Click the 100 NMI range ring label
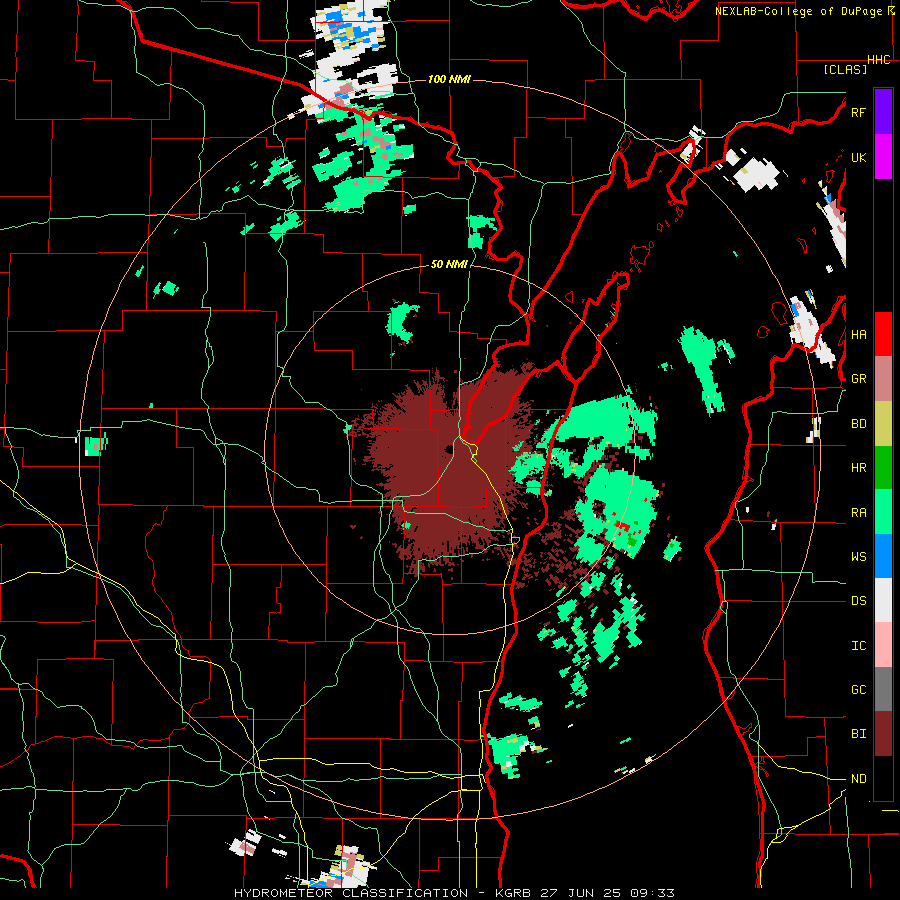Screen dimensions: 900x900 pos(449,79)
